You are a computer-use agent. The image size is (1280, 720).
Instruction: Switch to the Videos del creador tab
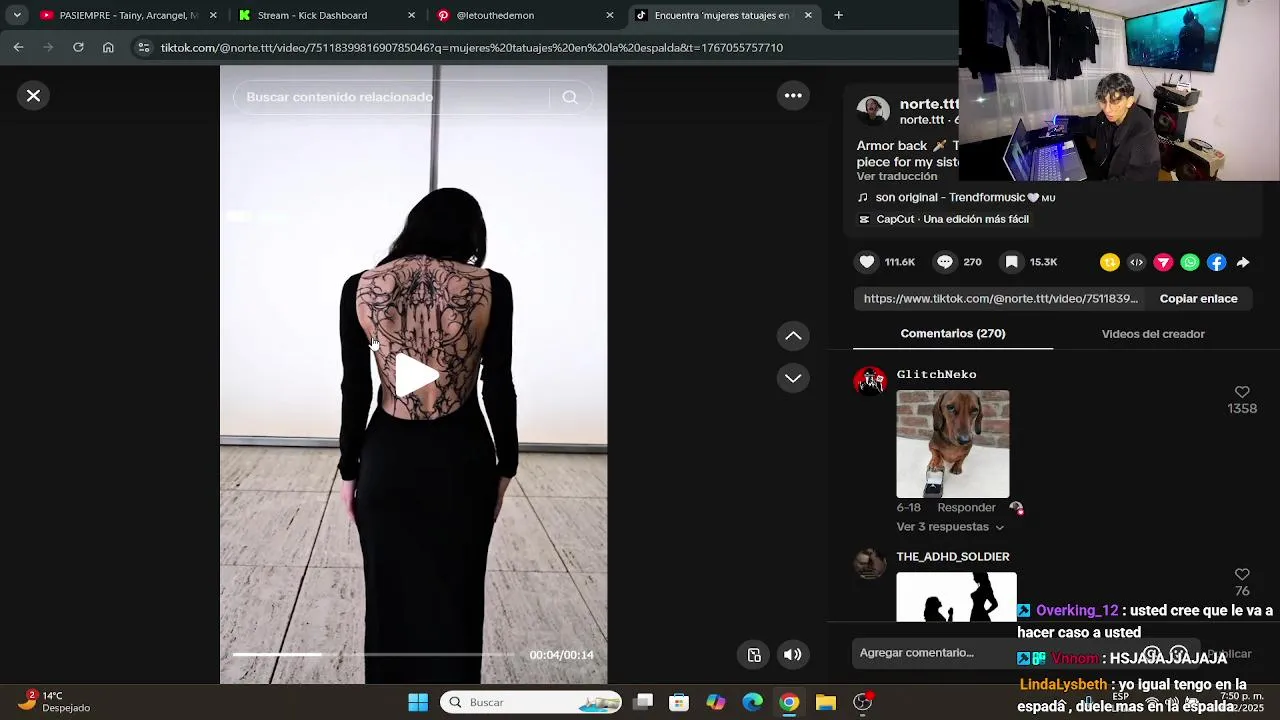(1153, 334)
